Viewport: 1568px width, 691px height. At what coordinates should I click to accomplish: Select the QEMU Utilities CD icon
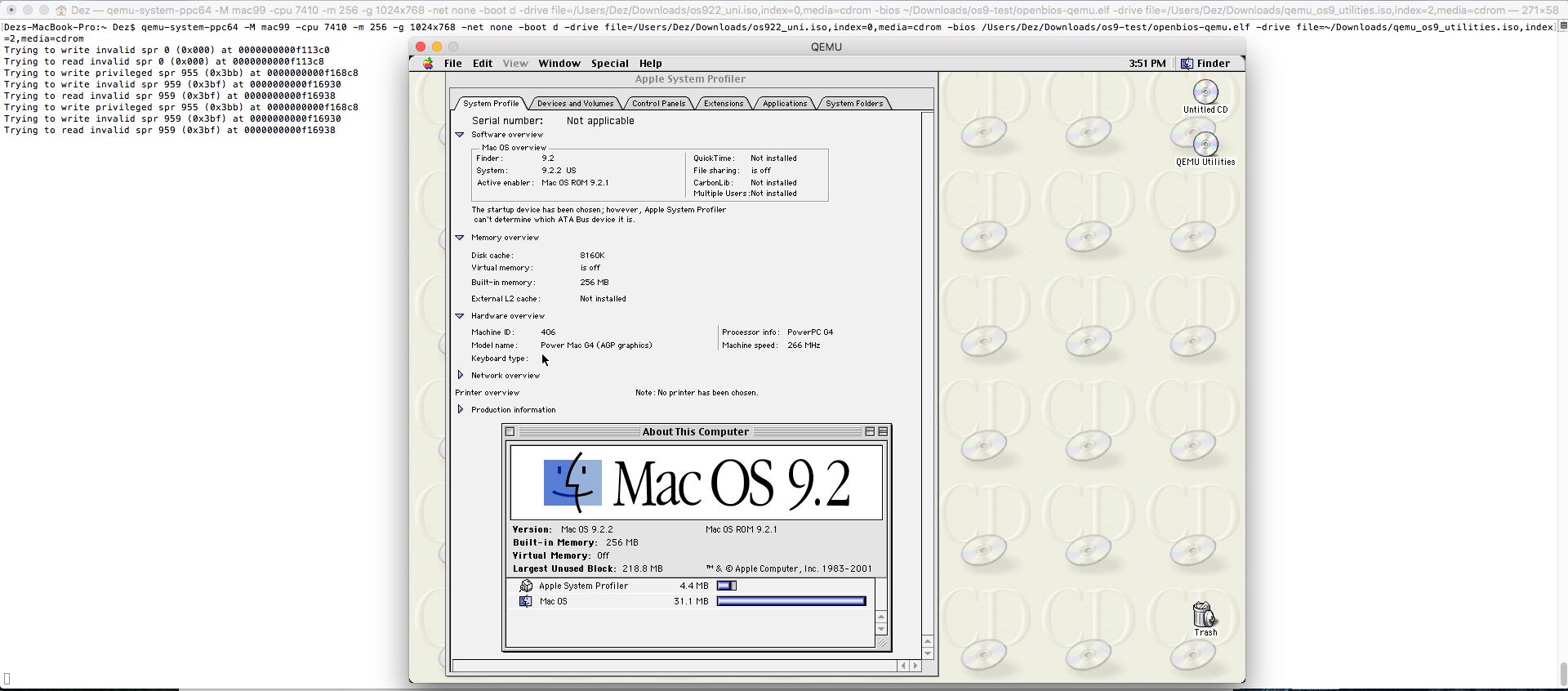tap(1205, 145)
